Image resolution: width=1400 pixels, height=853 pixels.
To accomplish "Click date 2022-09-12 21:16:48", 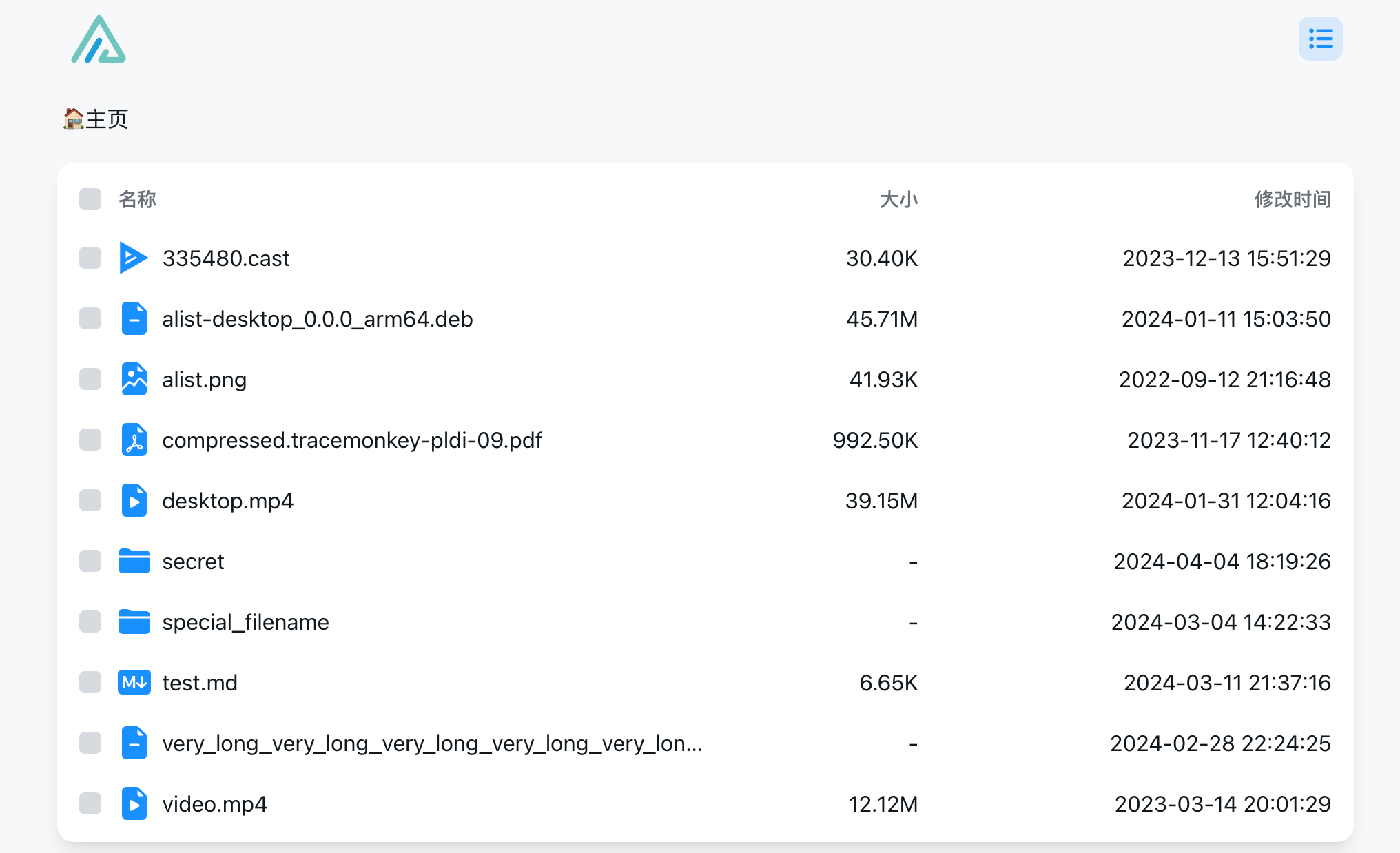I will point(1225,380).
